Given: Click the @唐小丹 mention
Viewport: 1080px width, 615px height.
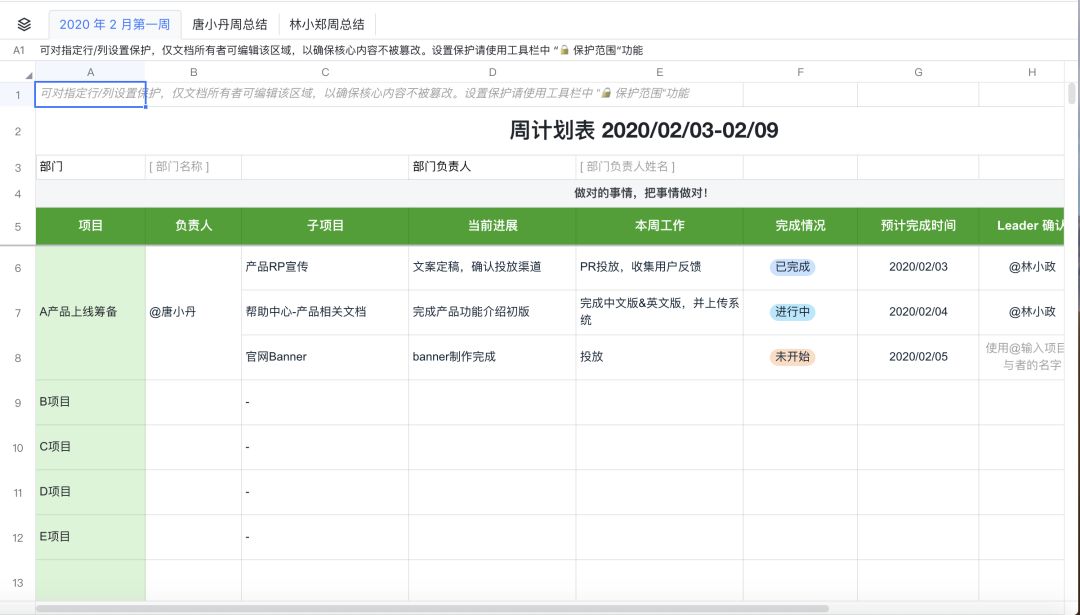Looking at the screenshot, I should coord(173,312).
